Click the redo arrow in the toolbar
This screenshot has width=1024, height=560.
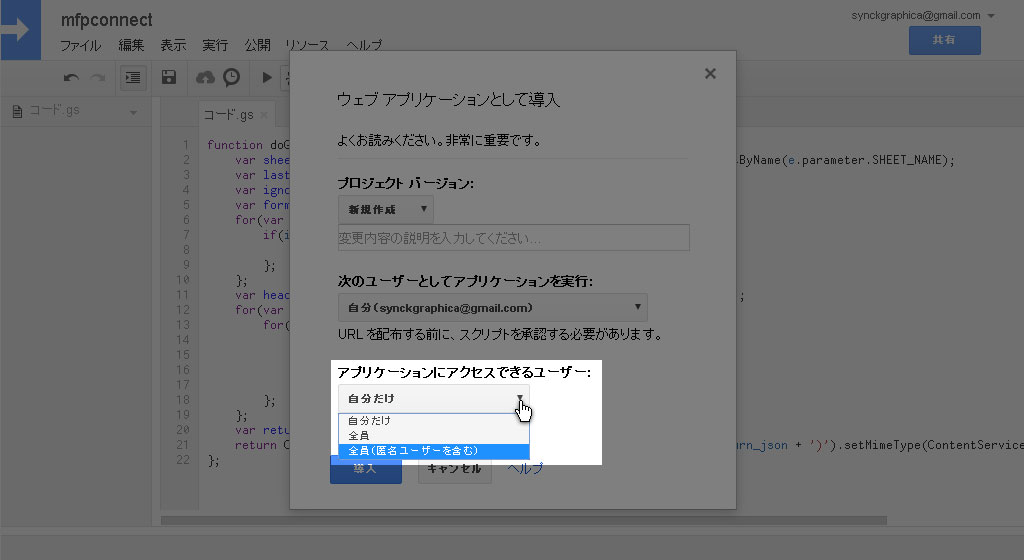click(x=97, y=77)
